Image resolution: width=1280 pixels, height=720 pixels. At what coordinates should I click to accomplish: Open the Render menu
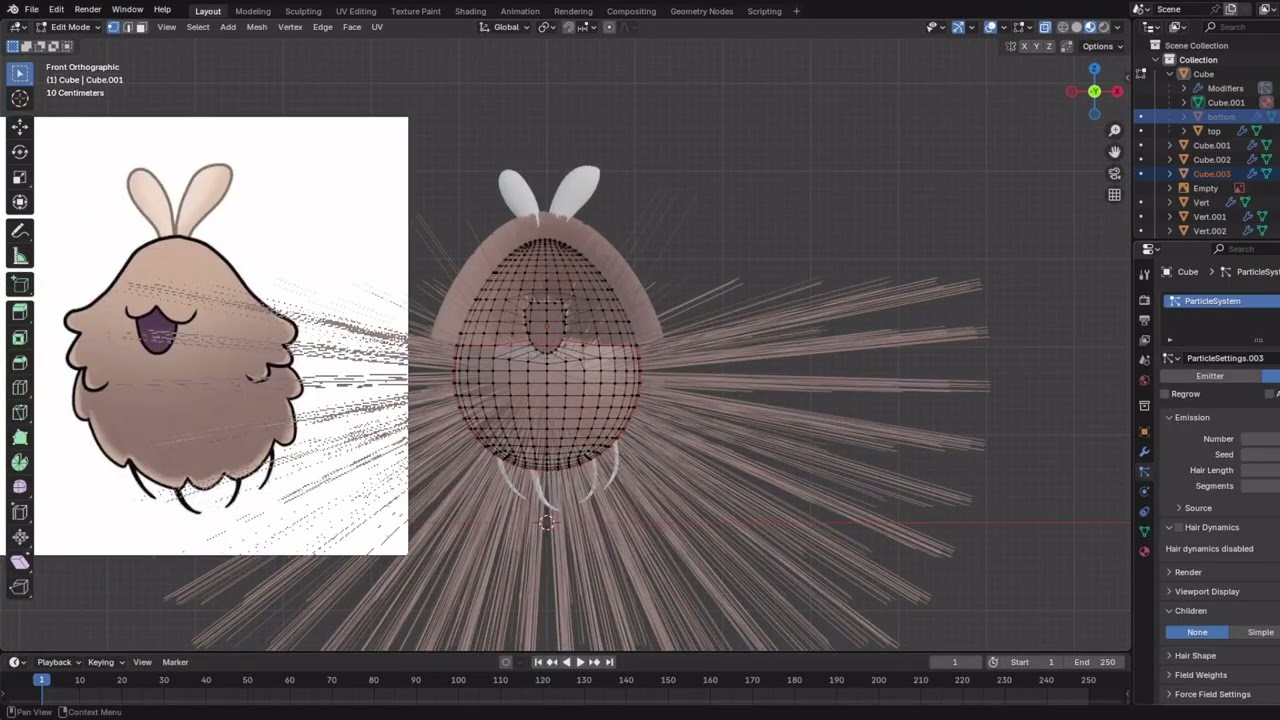click(88, 10)
